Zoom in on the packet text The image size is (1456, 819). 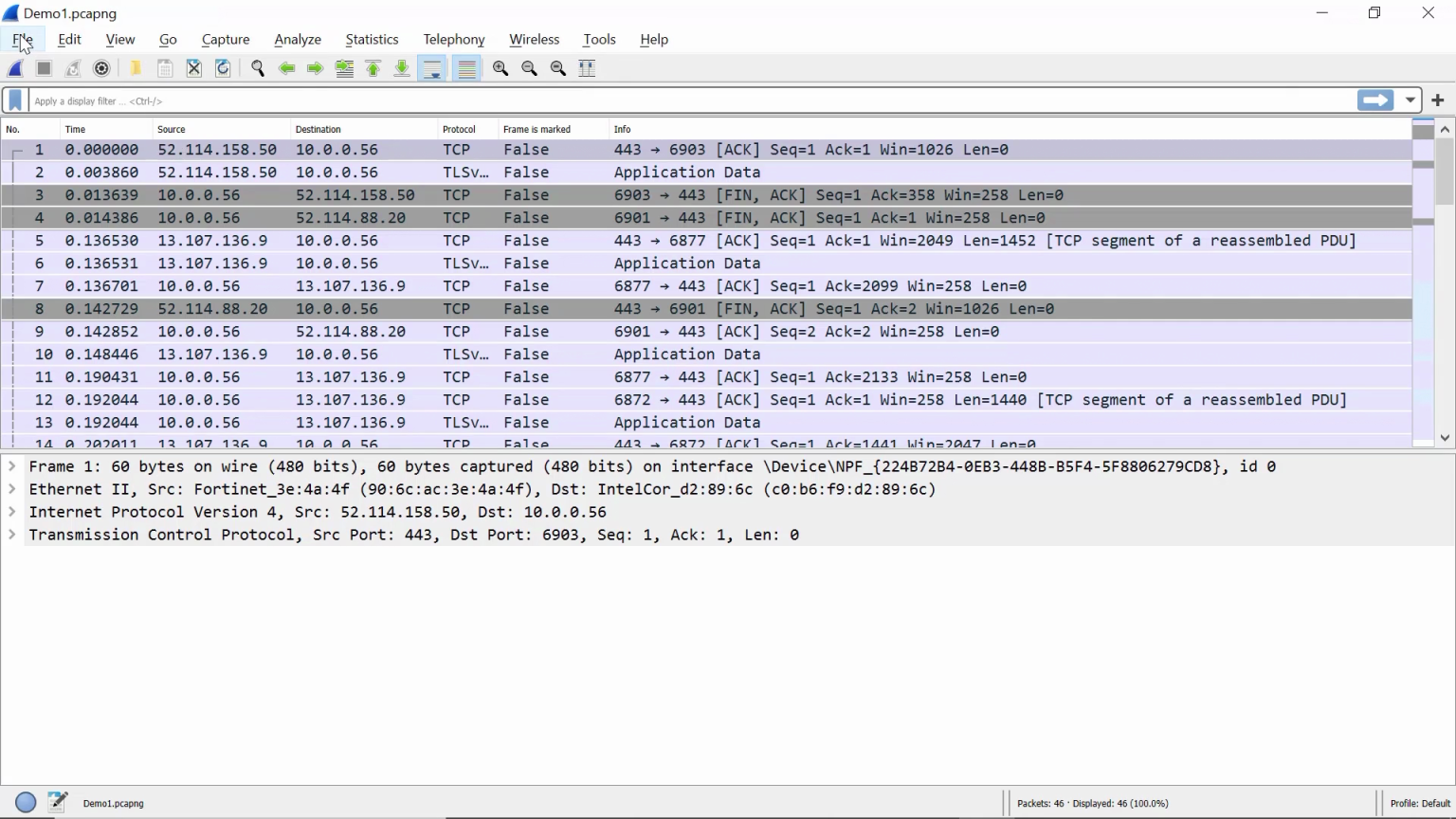tap(500, 68)
